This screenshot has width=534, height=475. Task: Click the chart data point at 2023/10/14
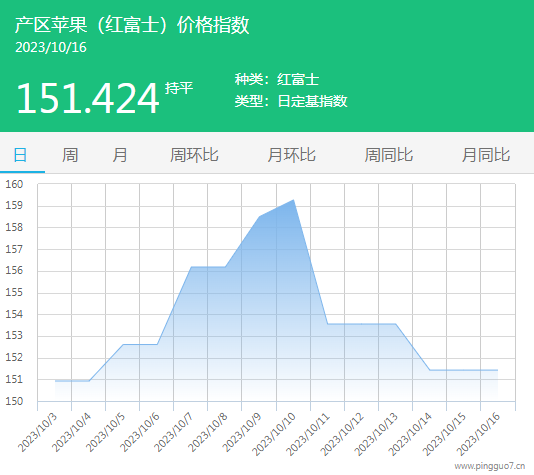click(x=429, y=370)
